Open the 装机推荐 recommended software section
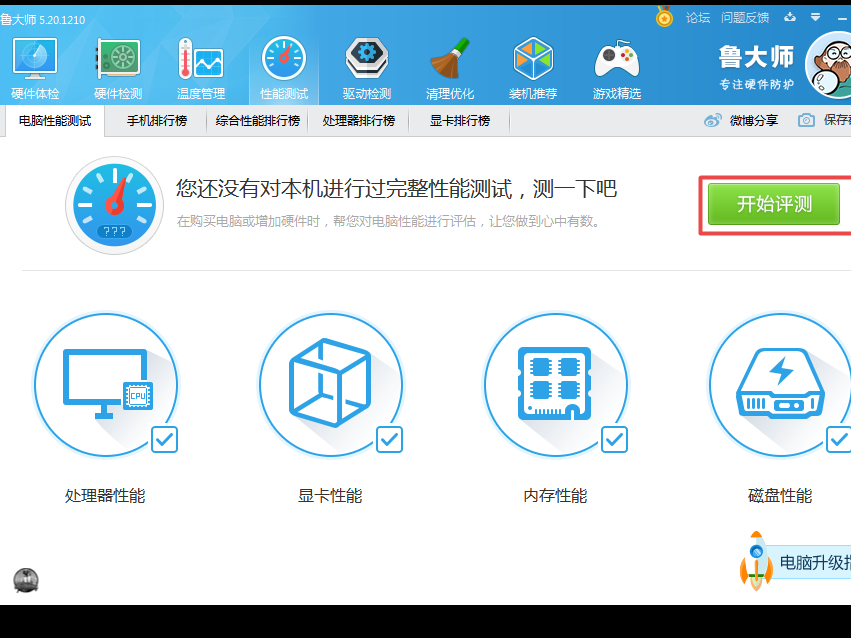The image size is (851, 638). tap(533, 69)
